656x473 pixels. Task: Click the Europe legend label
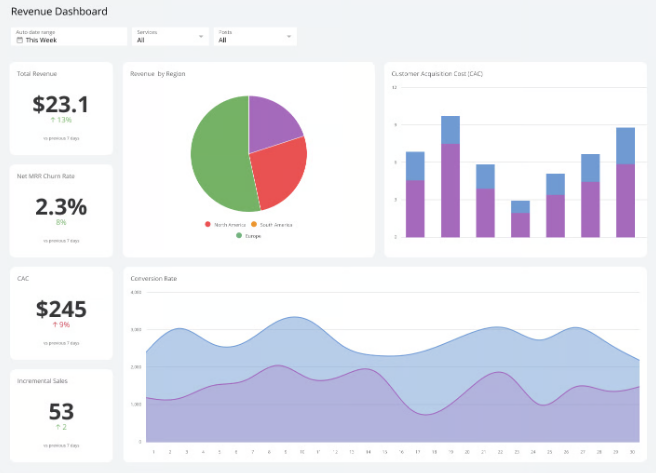[x=253, y=236]
